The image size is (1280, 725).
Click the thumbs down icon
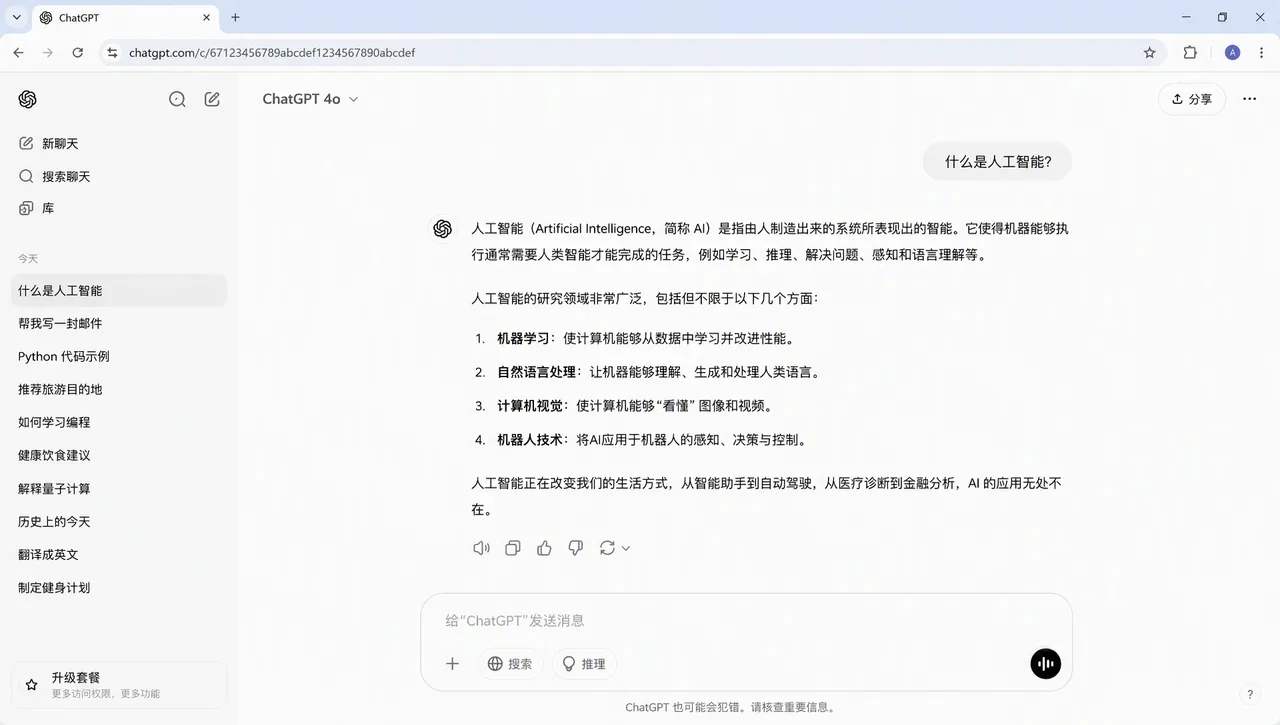[576, 548]
